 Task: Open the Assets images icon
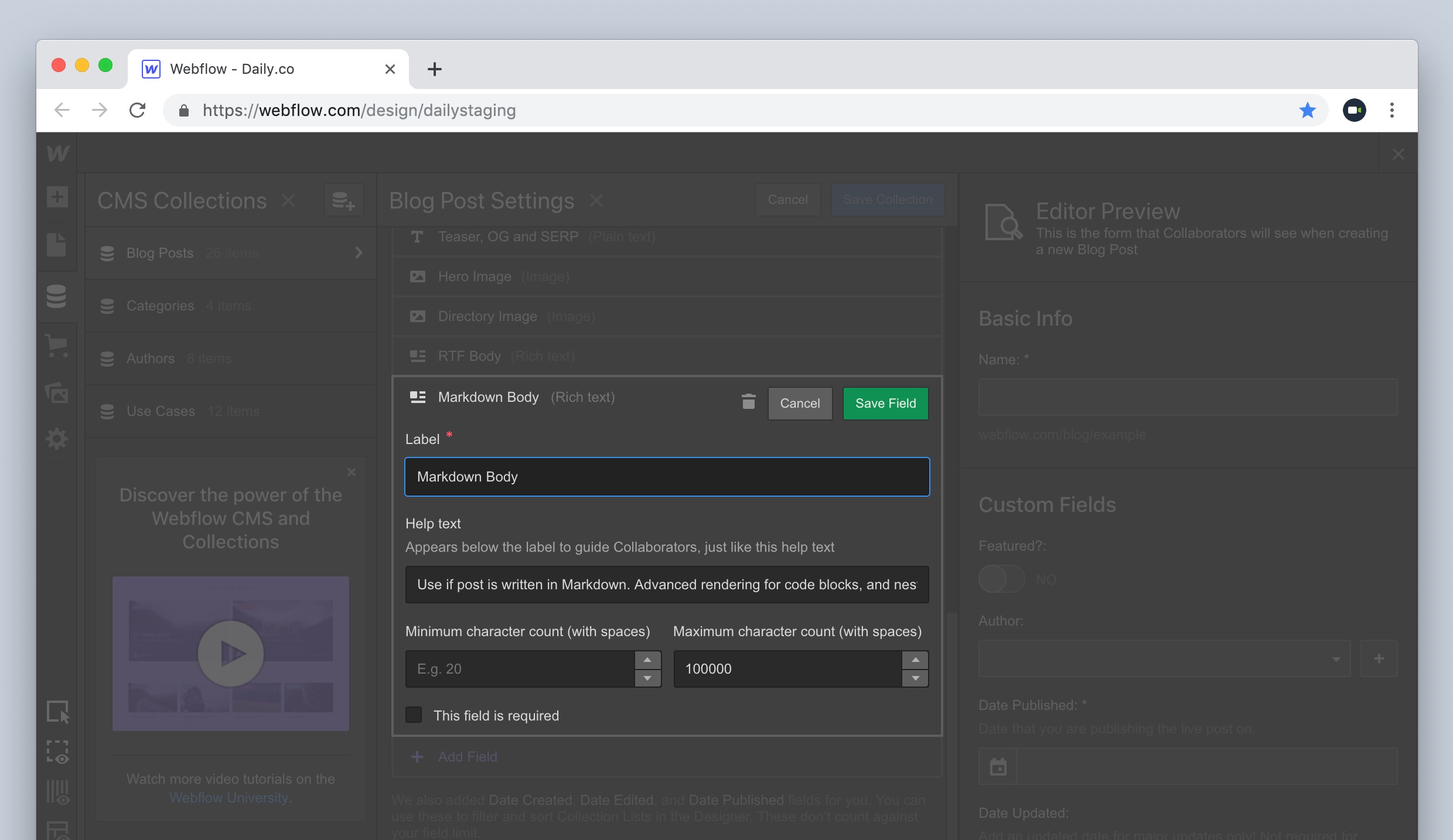[x=57, y=392]
